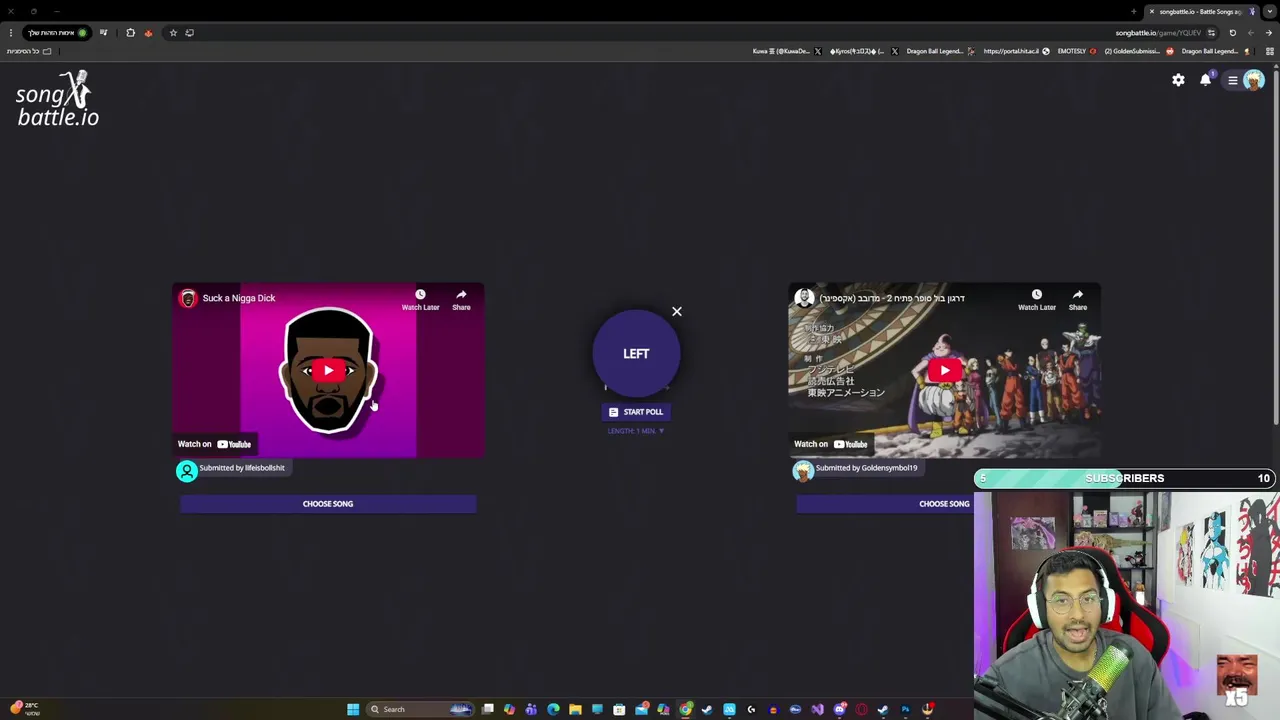Click the round LEFT button
The image size is (1280, 720).
[x=636, y=353]
